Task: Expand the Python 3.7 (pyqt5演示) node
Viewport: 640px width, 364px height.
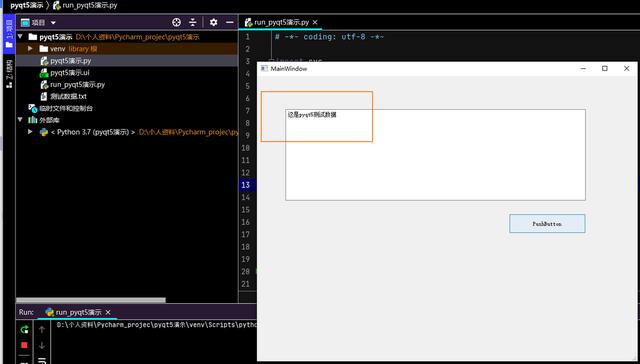Action: pyautogui.click(x=30, y=132)
